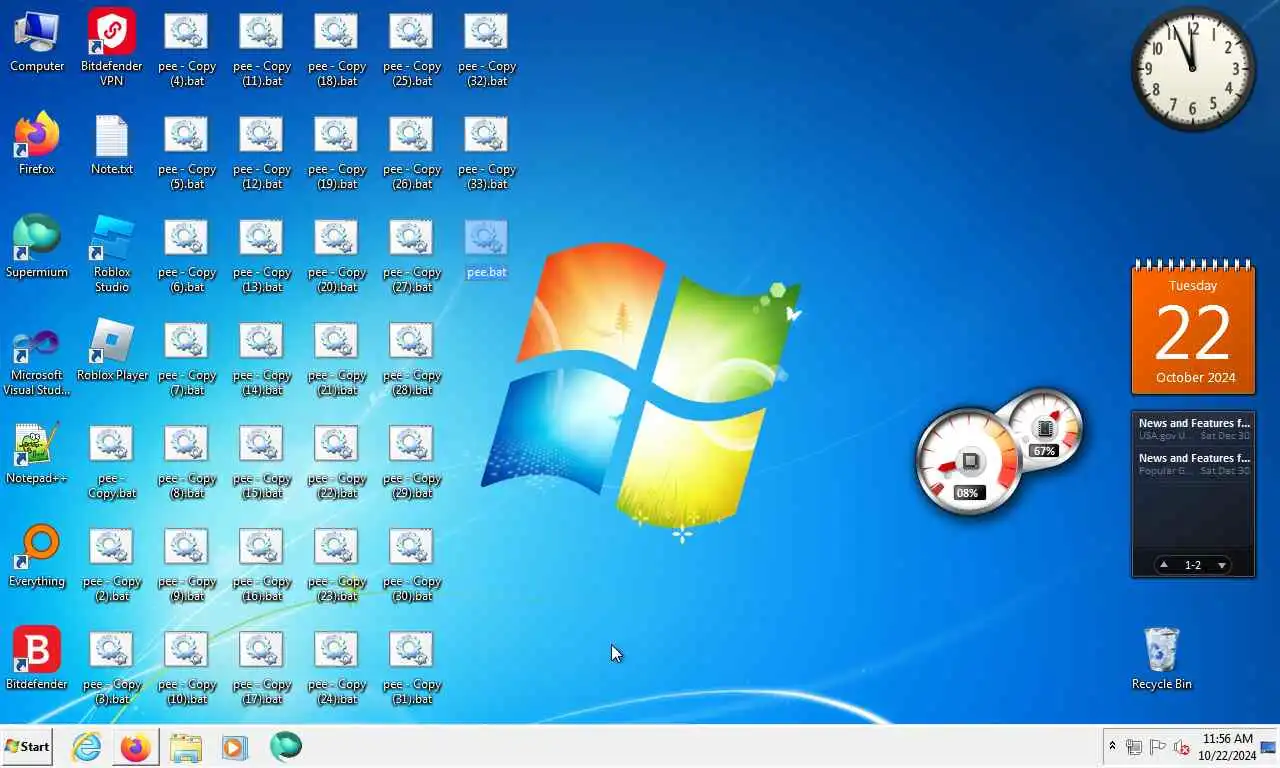Viewport: 1280px width, 768px height.
Task: Open Windows Explorer from the taskbar
Action: pos(186,747)
